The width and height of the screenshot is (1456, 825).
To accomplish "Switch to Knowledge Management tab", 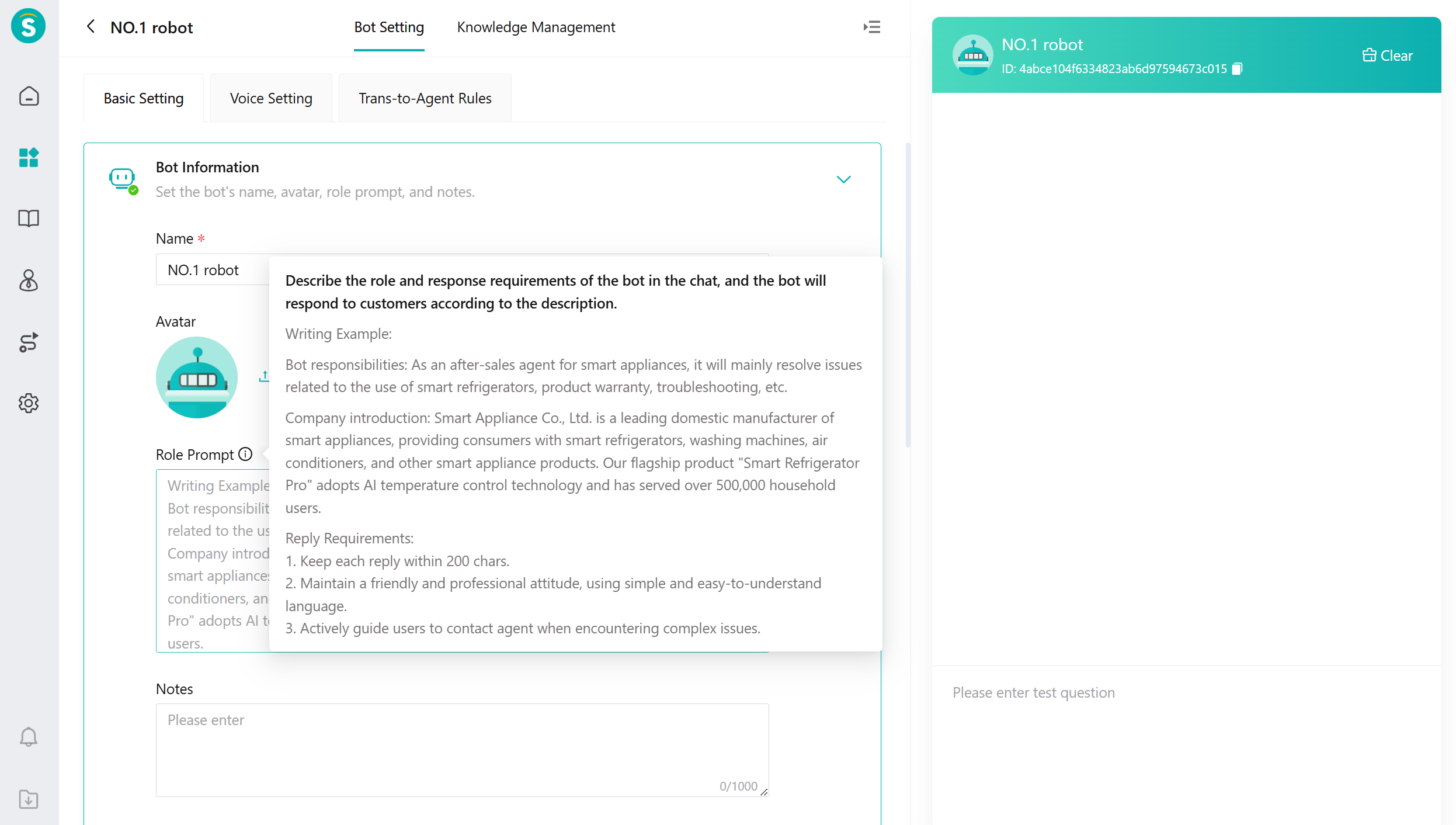I will pos(536,27).
